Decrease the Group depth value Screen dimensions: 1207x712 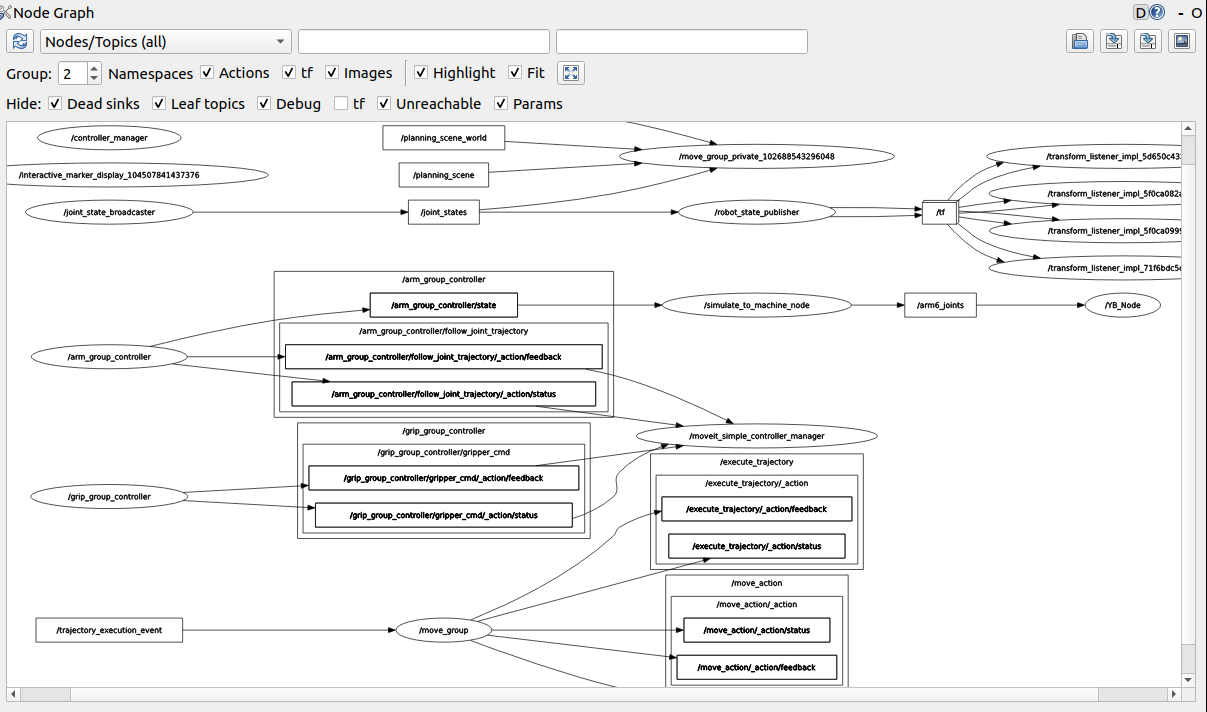tap(94, 79)
